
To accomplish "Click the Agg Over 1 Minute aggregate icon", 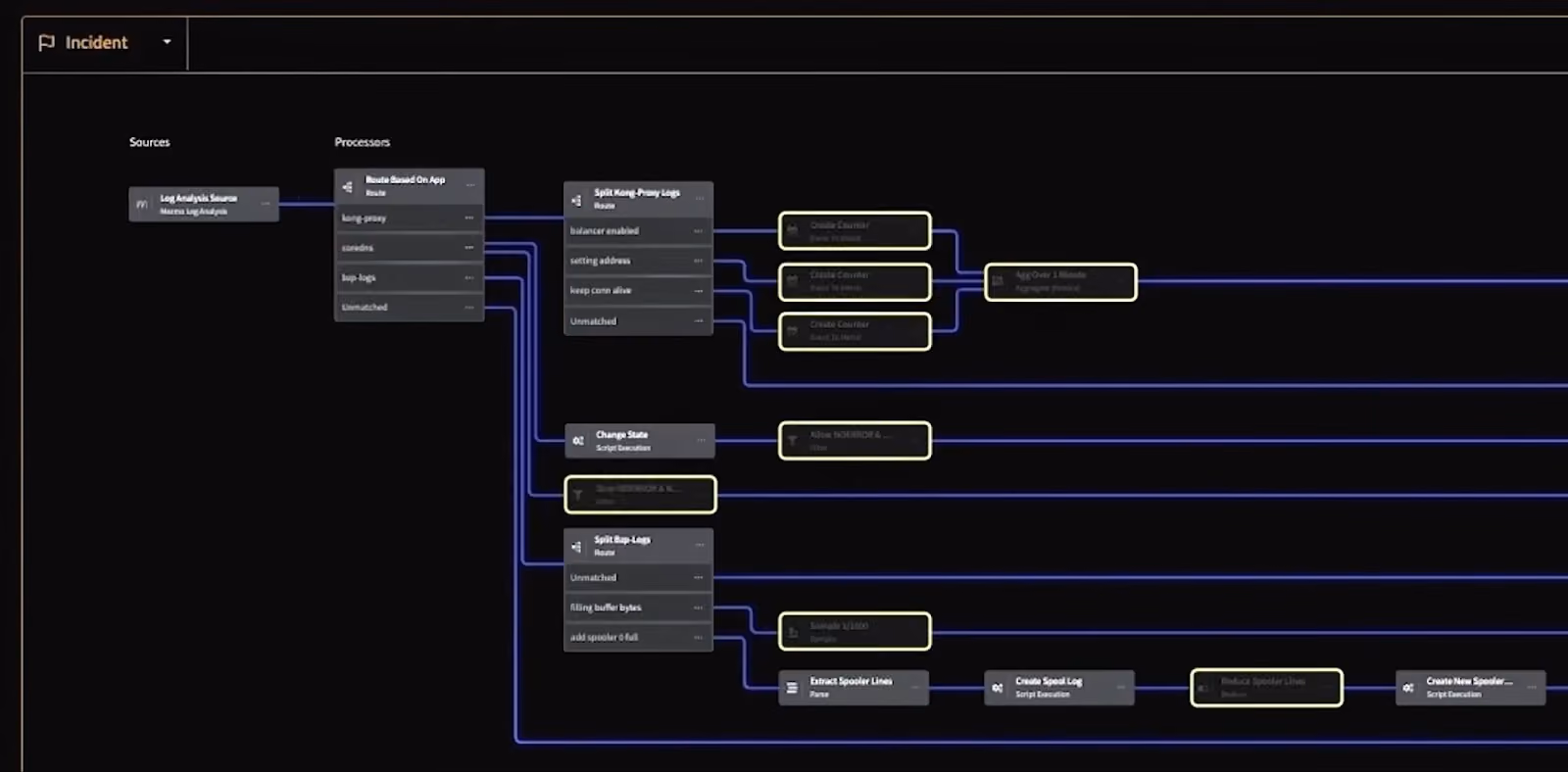I will pos(998,281).
